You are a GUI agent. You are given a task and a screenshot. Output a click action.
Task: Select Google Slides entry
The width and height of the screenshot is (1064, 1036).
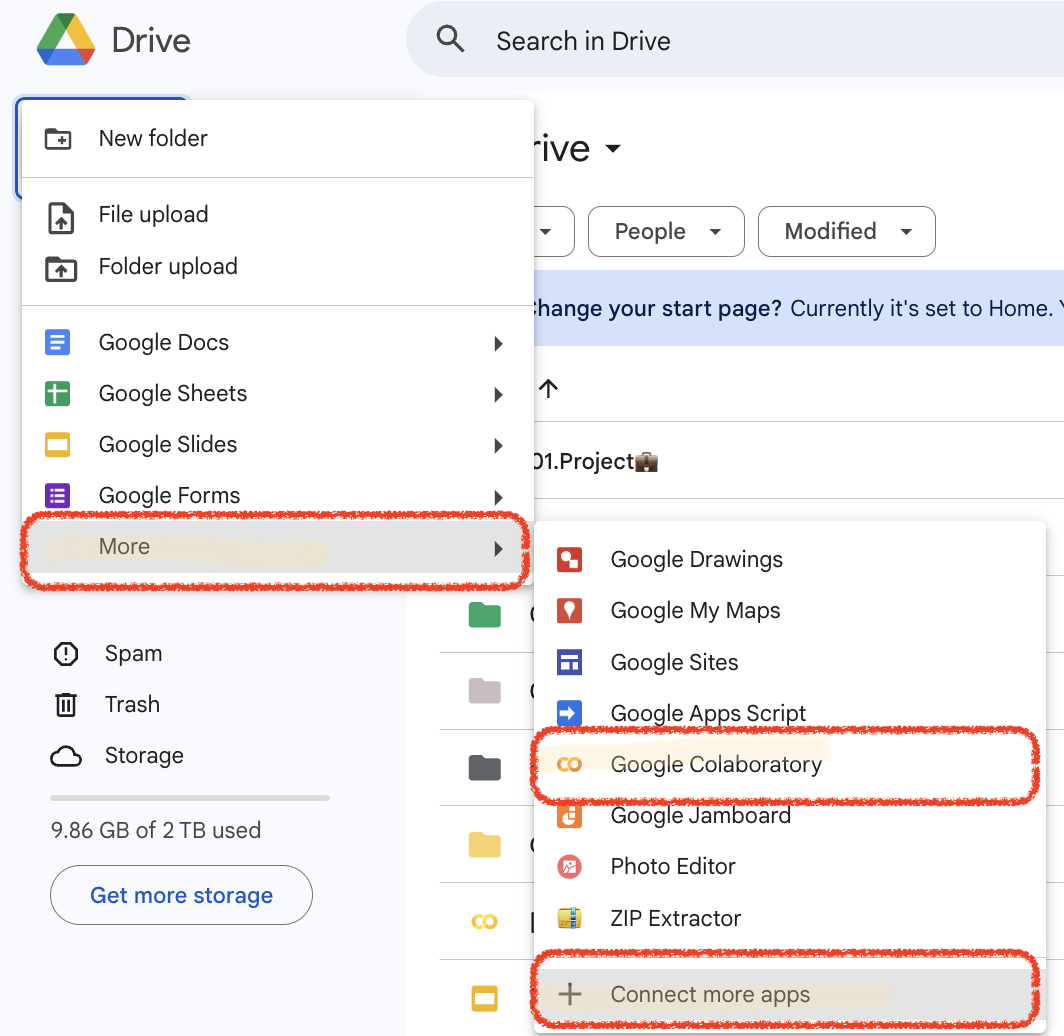pyautogui.click(x=278, y=445)
